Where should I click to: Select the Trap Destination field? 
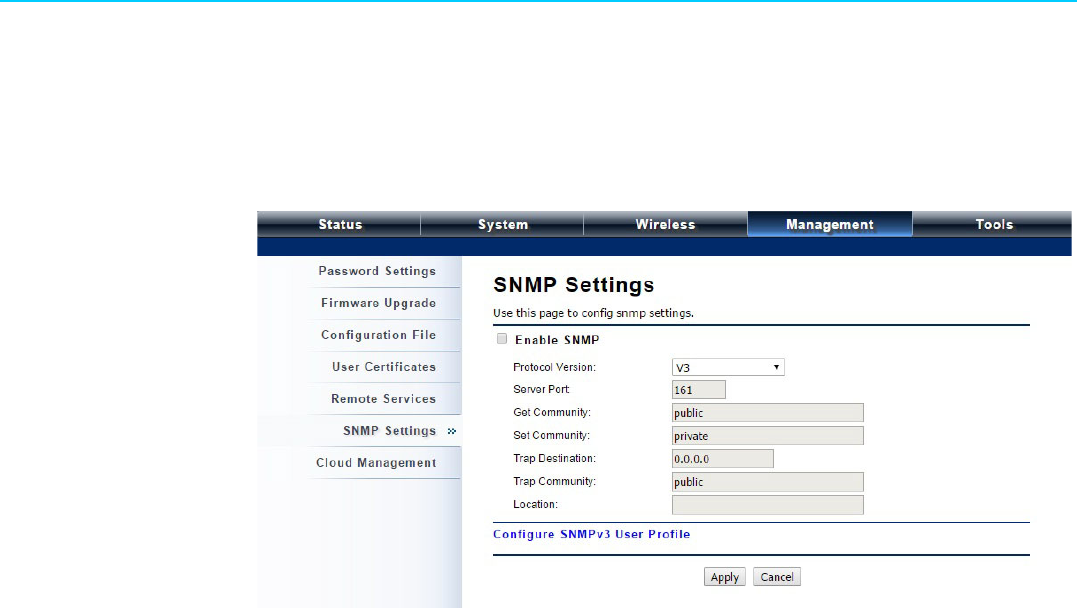(x=723, y=459)
